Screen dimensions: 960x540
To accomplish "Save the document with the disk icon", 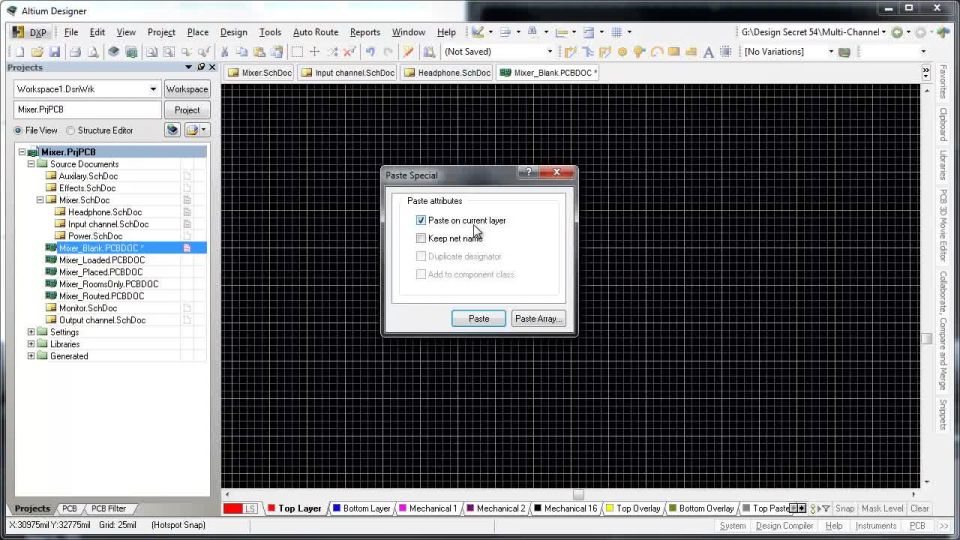I will coord(54,52).
